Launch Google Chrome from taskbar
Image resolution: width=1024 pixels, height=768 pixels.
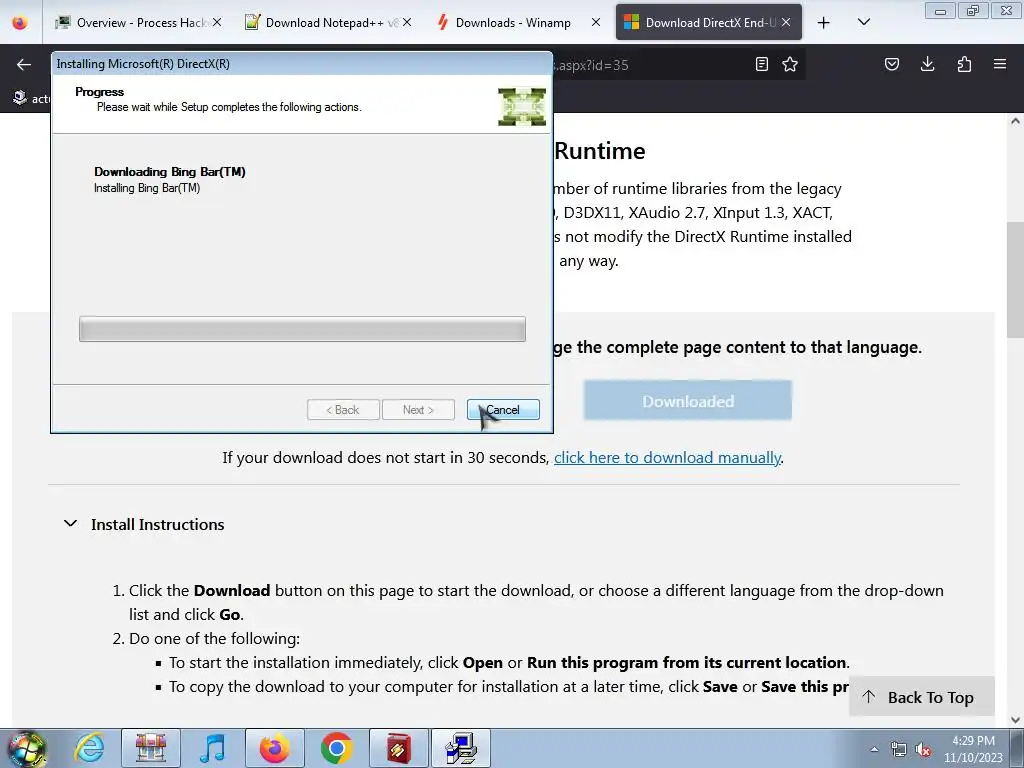[336, 748]
